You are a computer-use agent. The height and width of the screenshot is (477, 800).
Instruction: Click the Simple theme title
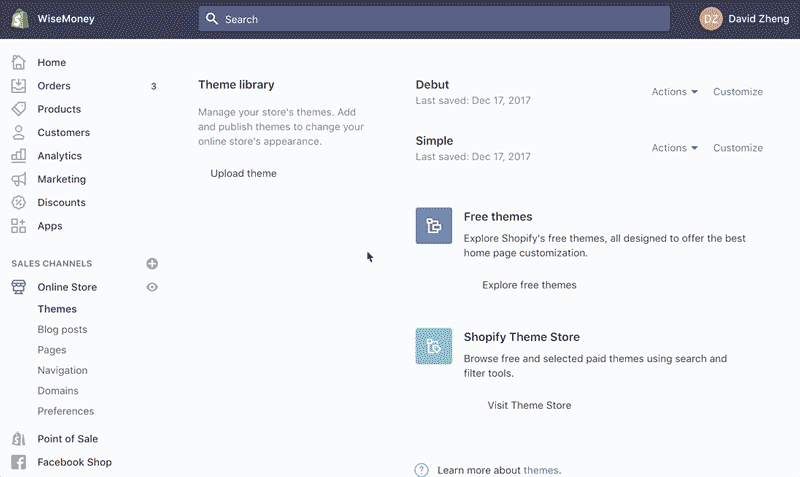pyautogui.click(x=434, y=141)
